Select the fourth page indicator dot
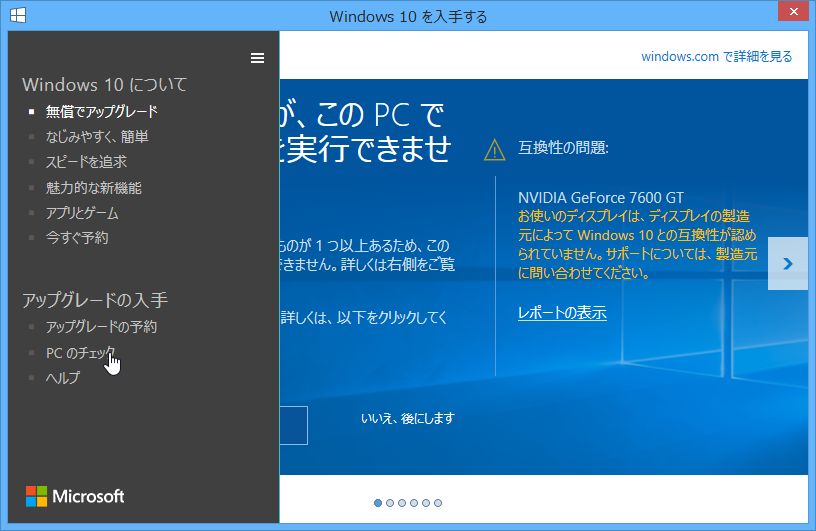The height and width of the screenshot is (531, 816). tap(414, 503)
